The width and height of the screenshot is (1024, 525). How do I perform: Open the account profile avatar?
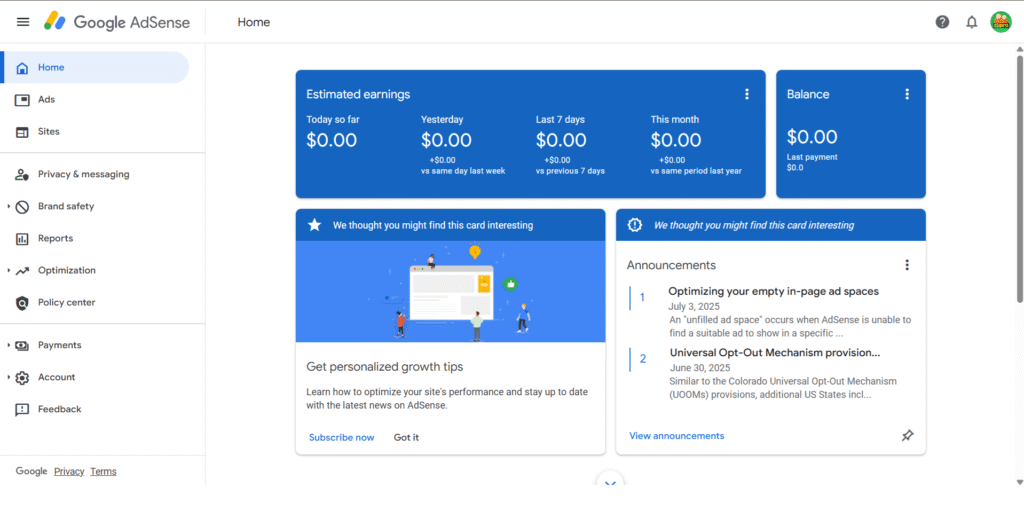(x=1000, y=22)
